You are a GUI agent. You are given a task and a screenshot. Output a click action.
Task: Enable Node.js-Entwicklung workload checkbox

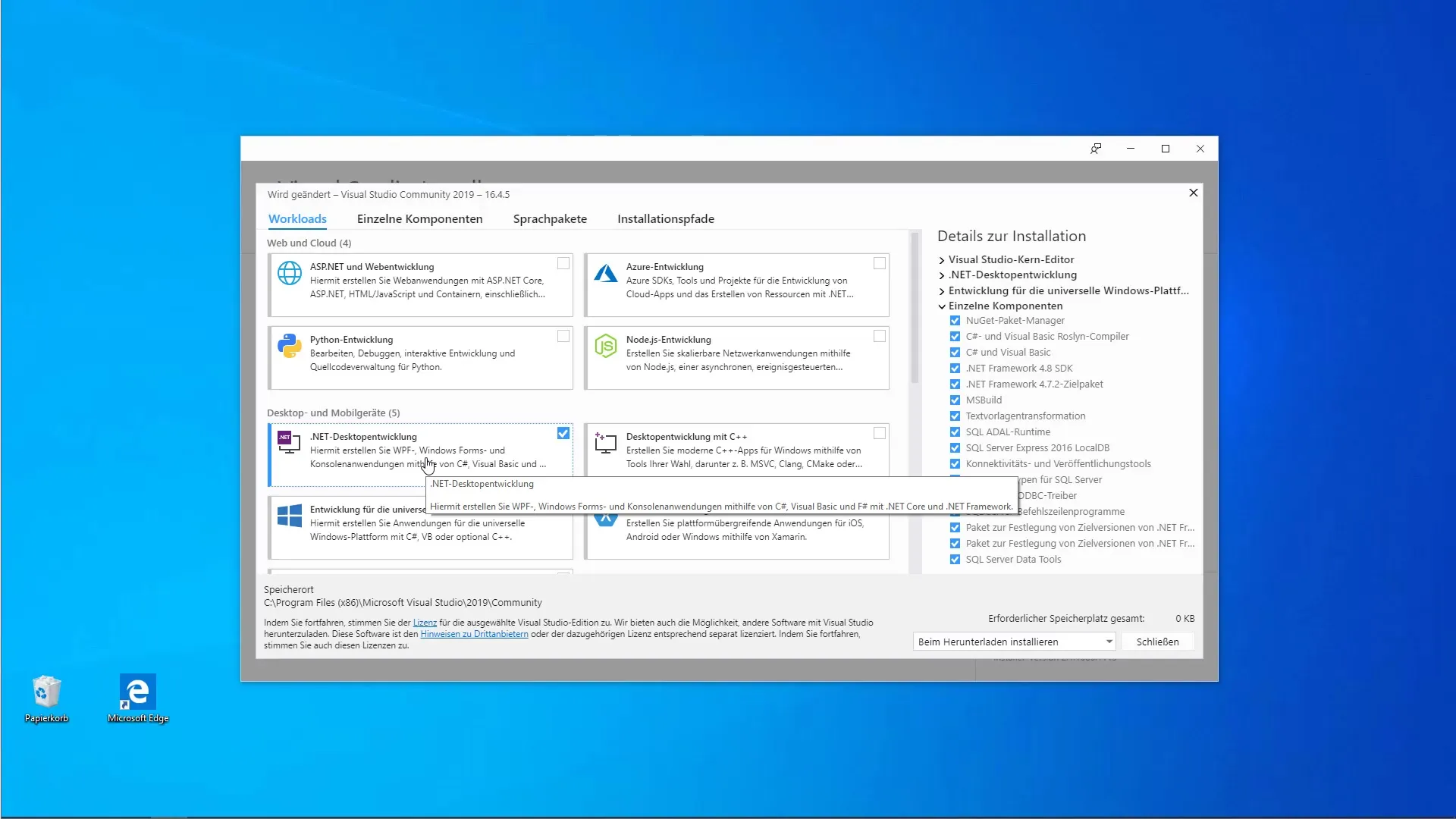point(880,336)
